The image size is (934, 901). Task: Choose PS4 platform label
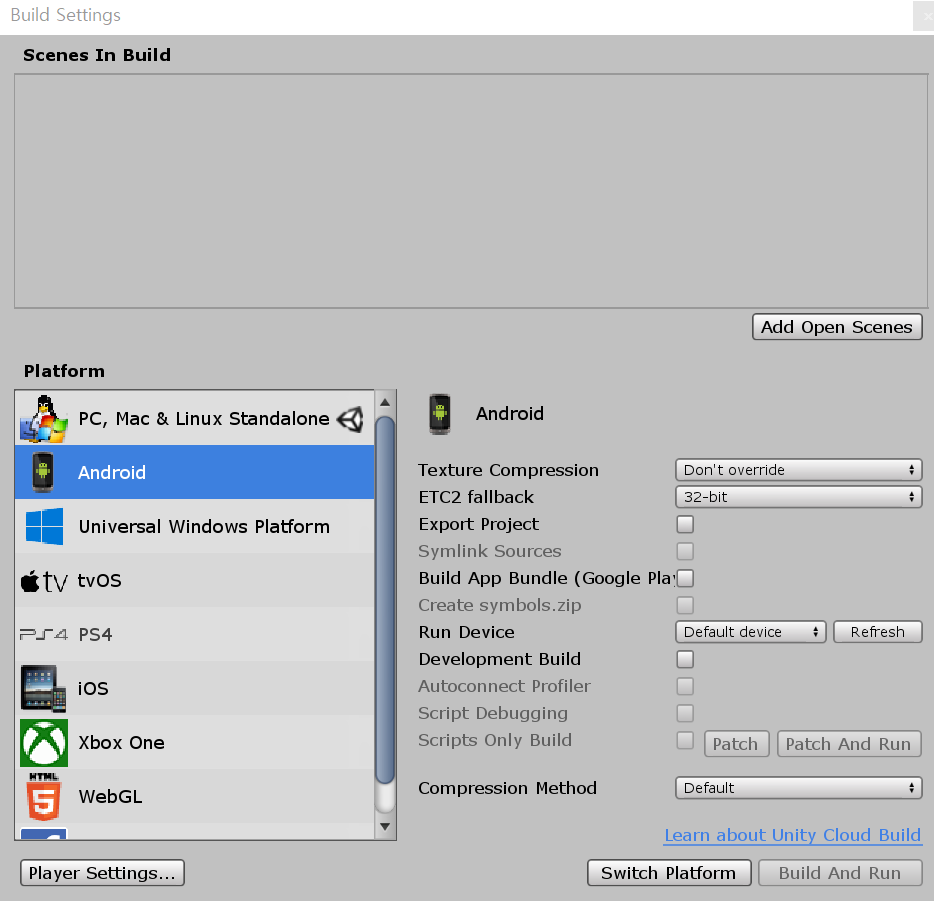(x=95, y=635)
